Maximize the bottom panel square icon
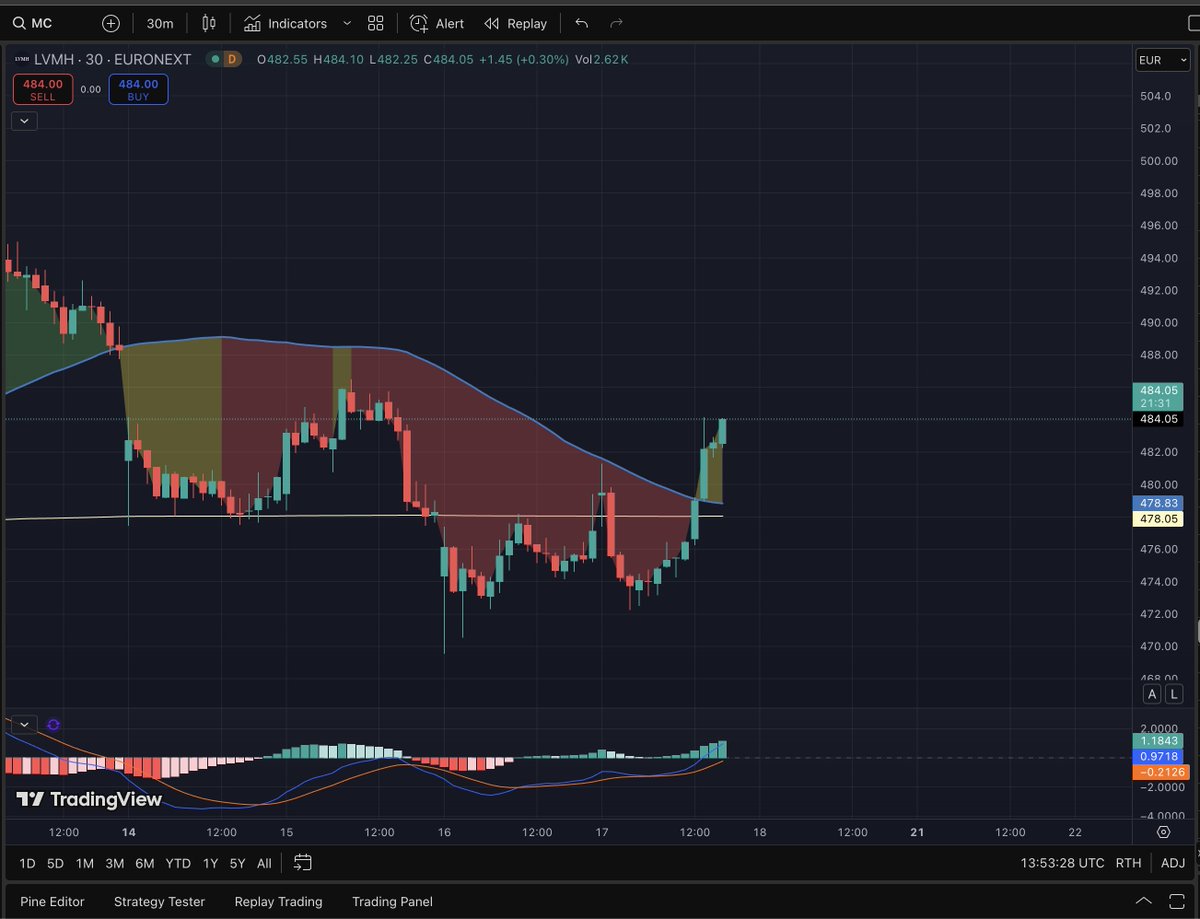Viewport: 1200px width, 919px height. (x=1176, y=901)
